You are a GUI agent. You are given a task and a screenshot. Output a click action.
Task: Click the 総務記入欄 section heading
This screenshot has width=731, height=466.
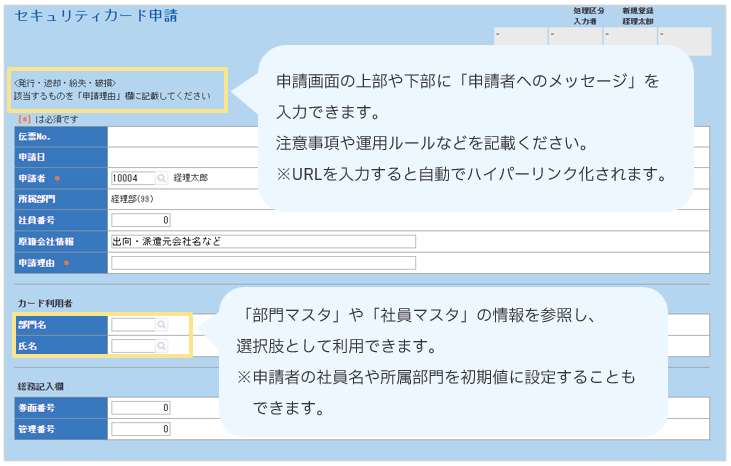click(41, 386)
